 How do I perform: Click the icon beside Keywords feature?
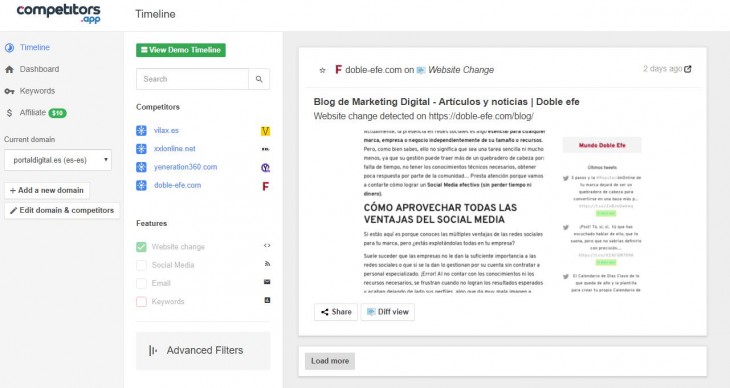[267, 300]
